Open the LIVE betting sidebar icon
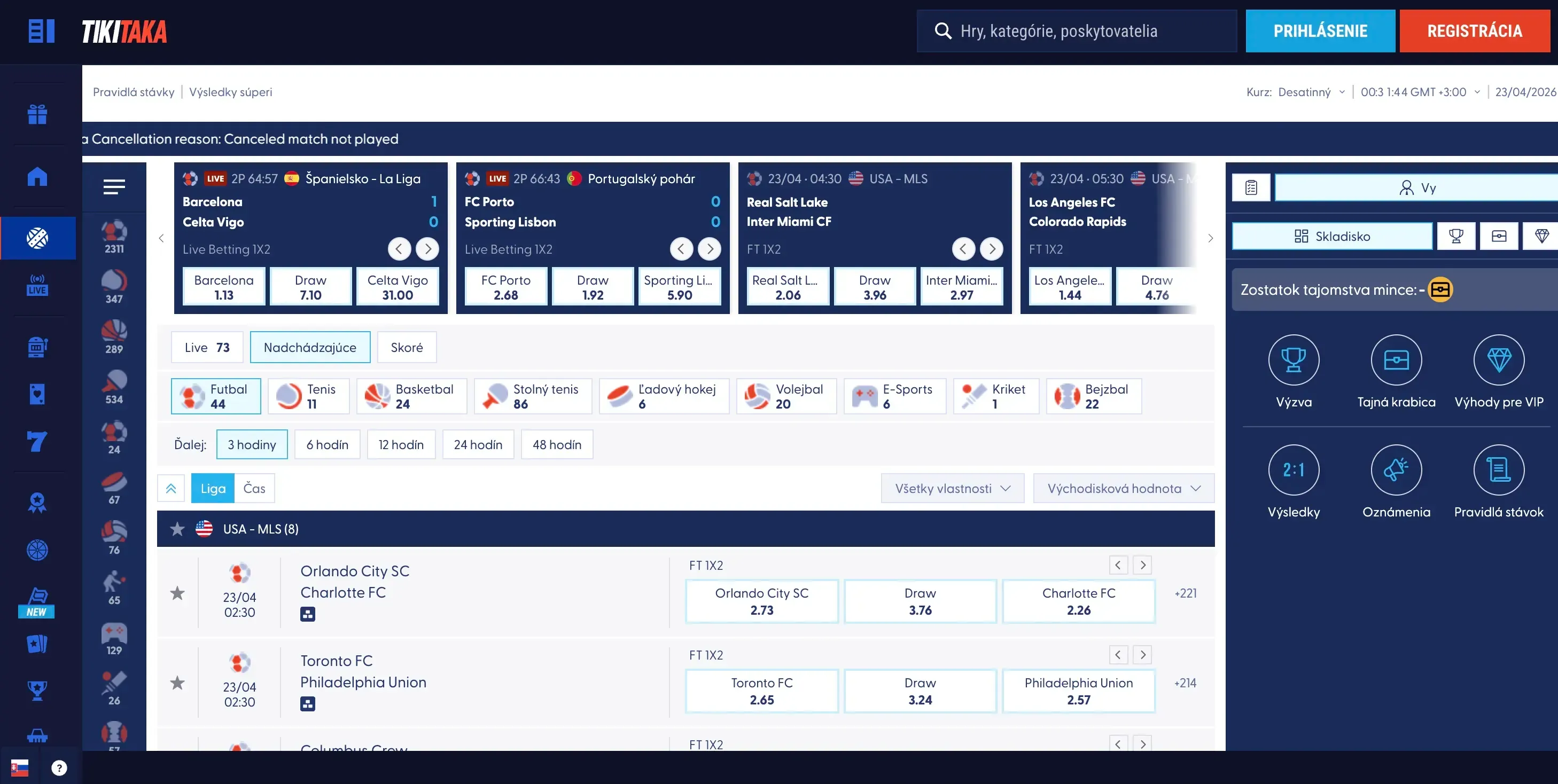 tap(37, 285)
